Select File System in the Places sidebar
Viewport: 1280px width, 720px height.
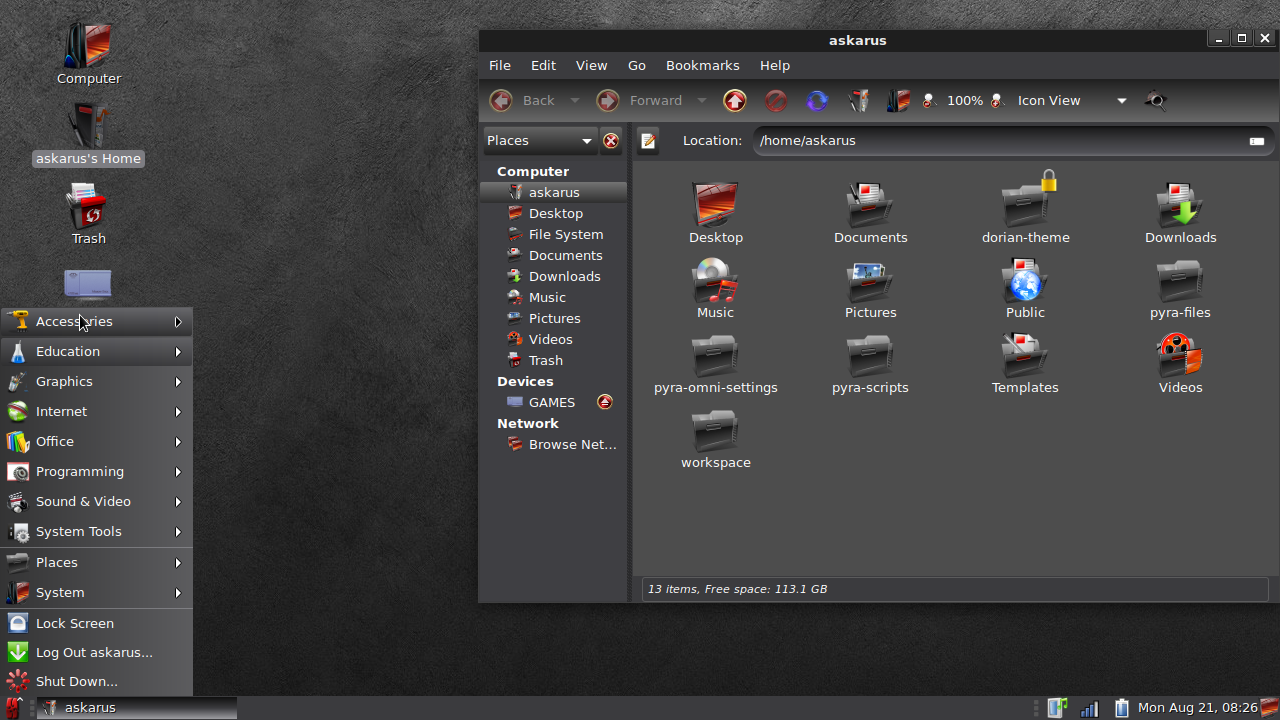point(565,235)
